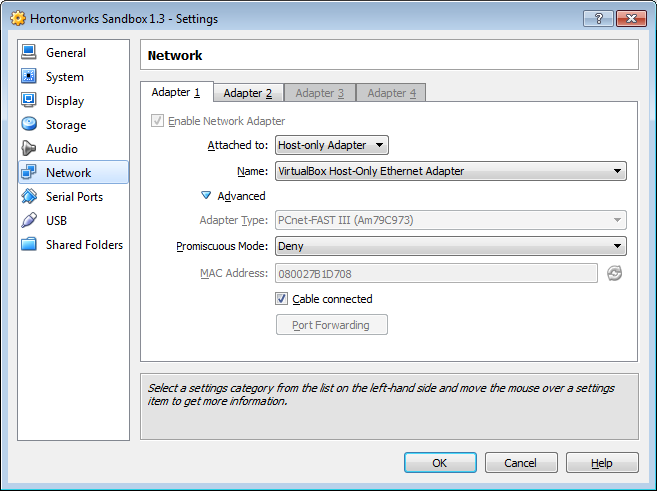Switch to the Adapter 4 tab
Viewport: 657px width, 491px height.
[x=391, y=93]
